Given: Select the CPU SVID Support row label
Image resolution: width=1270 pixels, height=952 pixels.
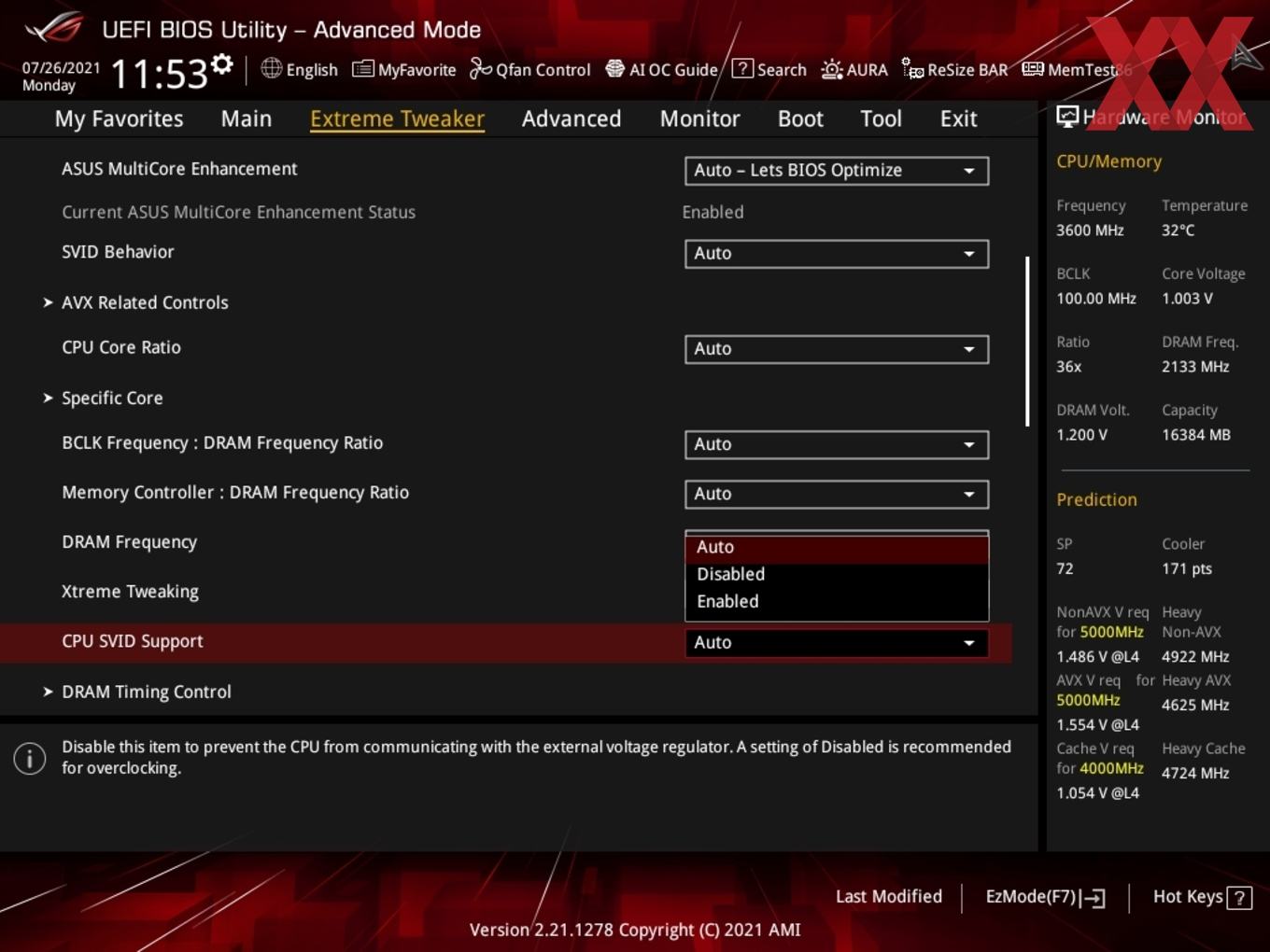Looking at the screenshot, I should tap(132, 641).
